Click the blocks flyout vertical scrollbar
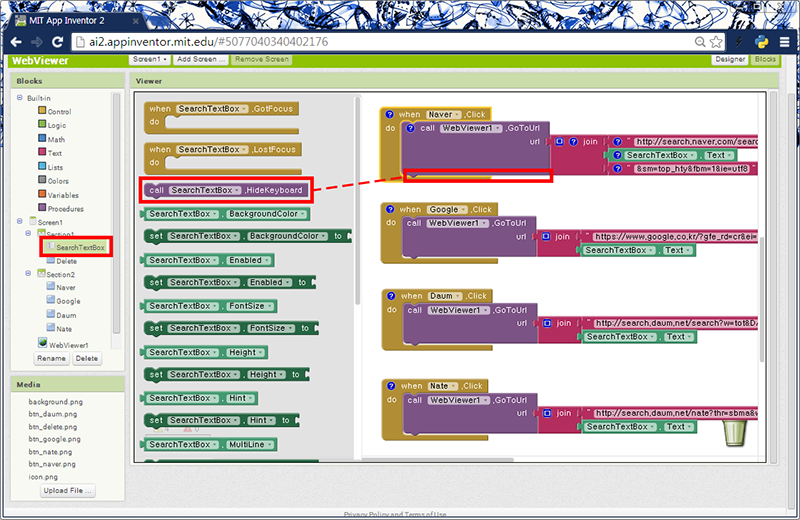The height and width of the screenshot is (520, 800). coord(358,202)
